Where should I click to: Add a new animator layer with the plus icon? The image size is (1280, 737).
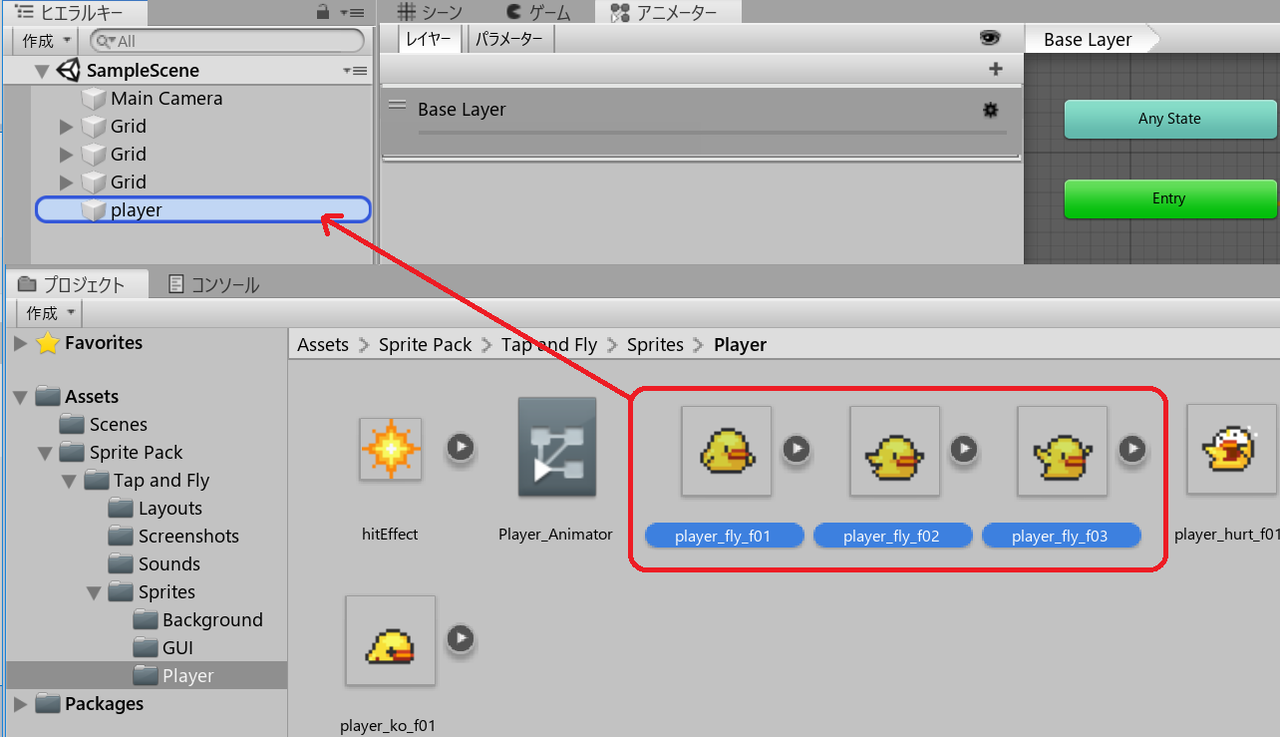coord(995,69)
